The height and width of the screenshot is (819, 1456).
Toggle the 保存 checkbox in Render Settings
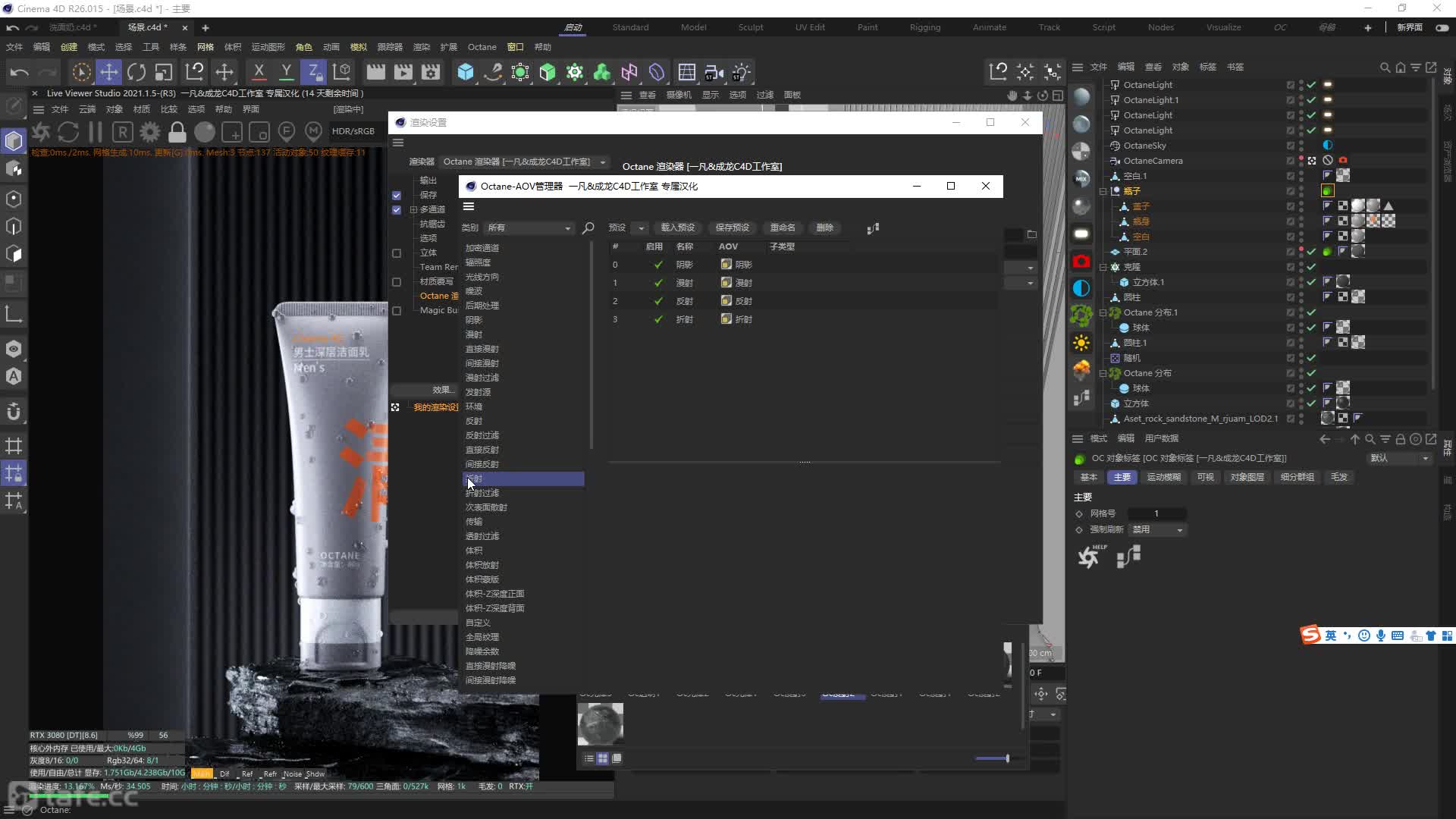(x=397, y=196)
